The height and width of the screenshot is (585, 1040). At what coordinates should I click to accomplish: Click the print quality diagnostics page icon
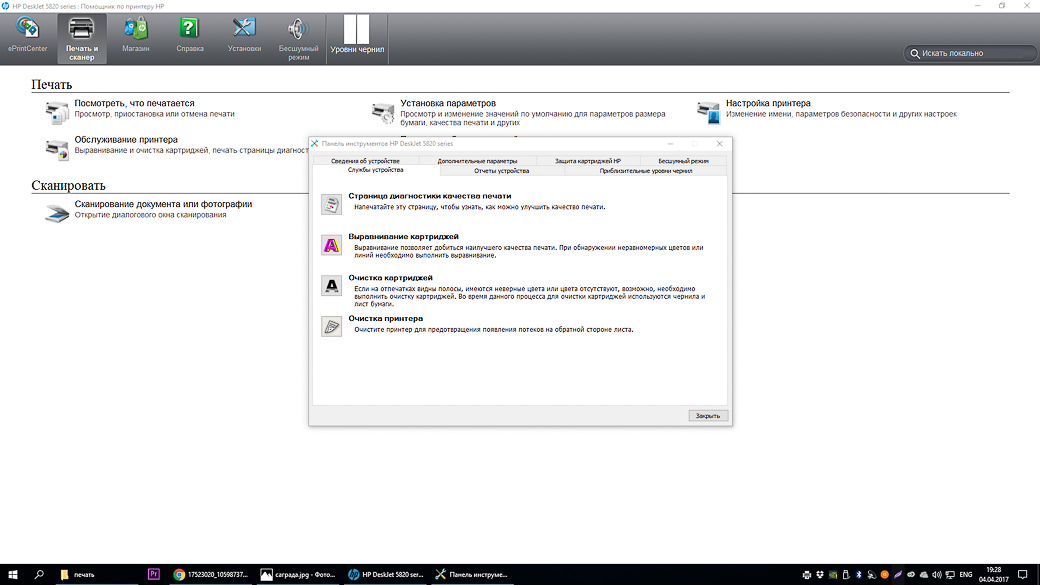click(331, 204)
